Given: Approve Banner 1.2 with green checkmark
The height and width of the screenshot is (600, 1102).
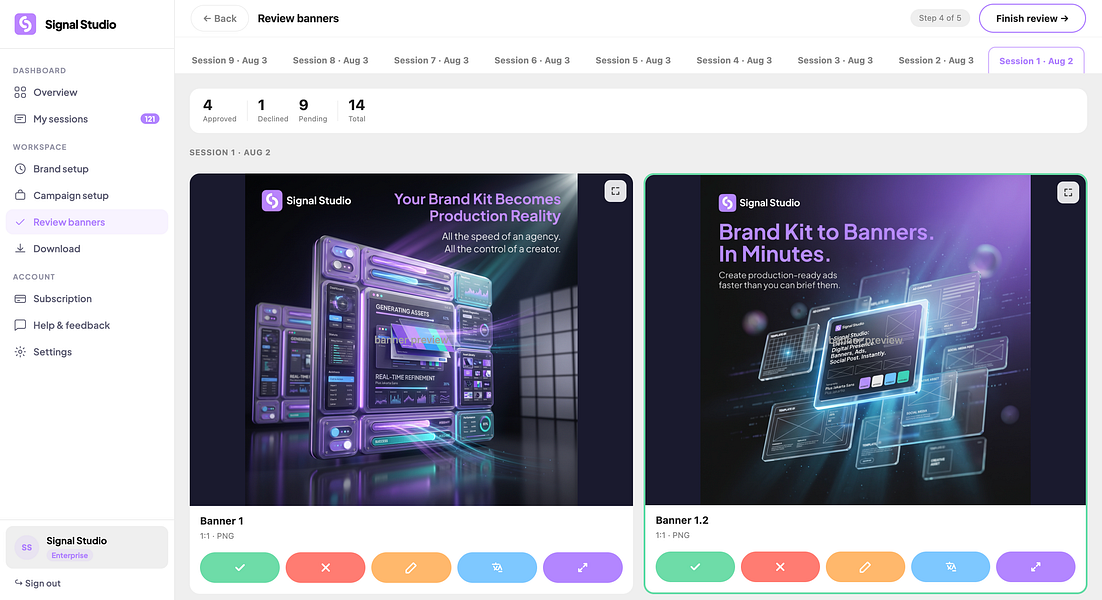Looking at the screenshot, I should (695, 567).
